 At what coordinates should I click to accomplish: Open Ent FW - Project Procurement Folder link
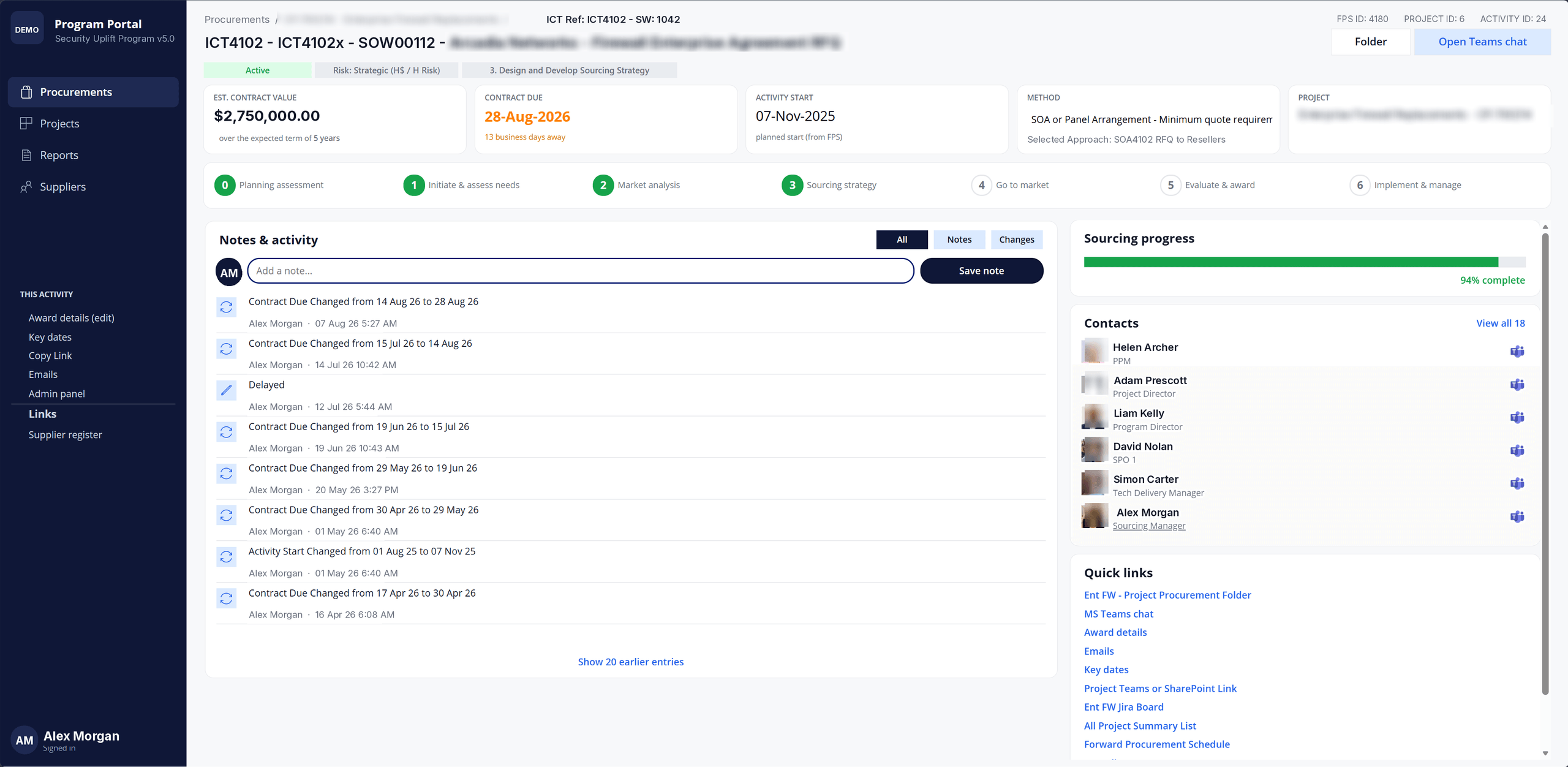1167,595
